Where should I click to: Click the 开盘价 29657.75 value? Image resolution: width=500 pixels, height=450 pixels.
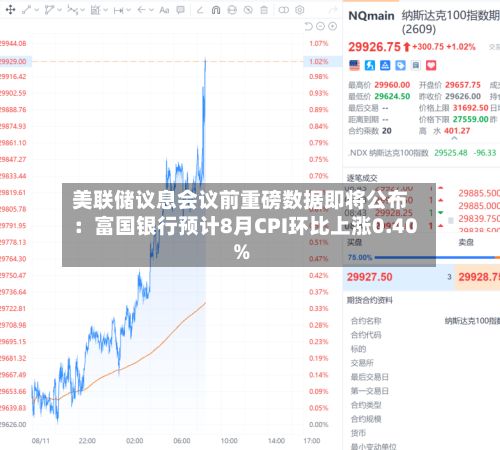click(x=463, y=85)
